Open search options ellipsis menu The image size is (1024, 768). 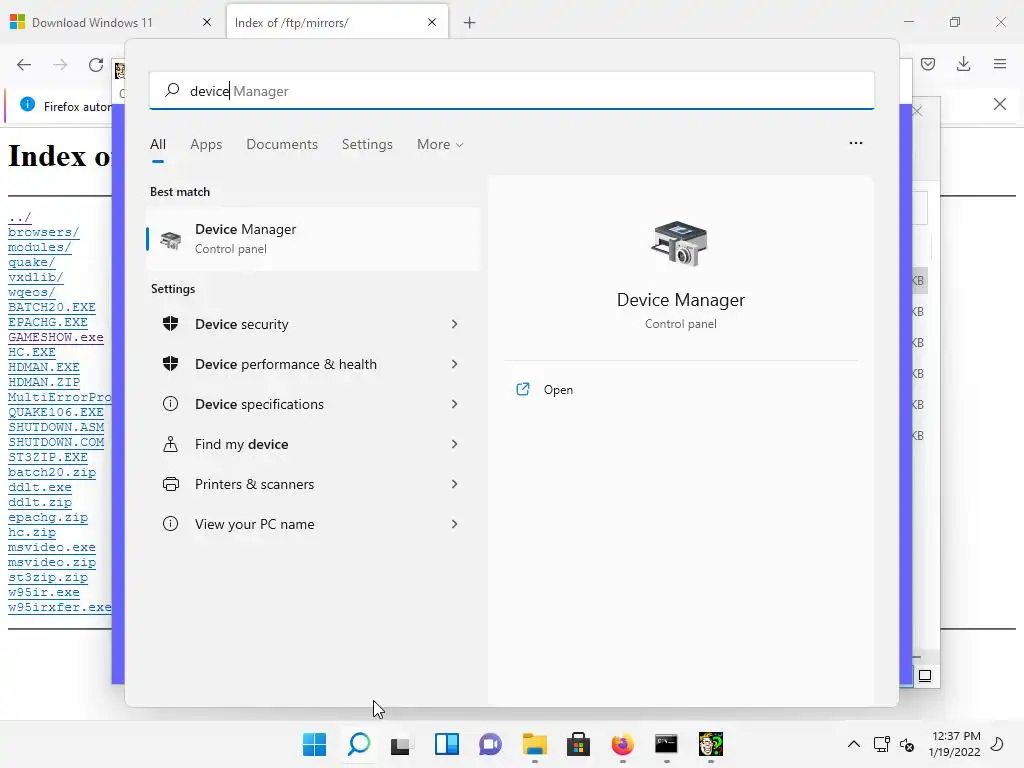coord(856,143)
